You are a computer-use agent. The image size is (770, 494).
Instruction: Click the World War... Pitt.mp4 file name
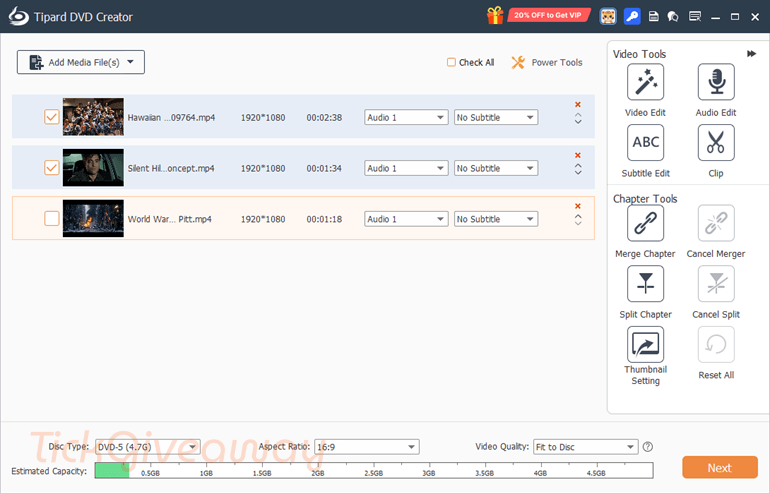pos(169,219)
